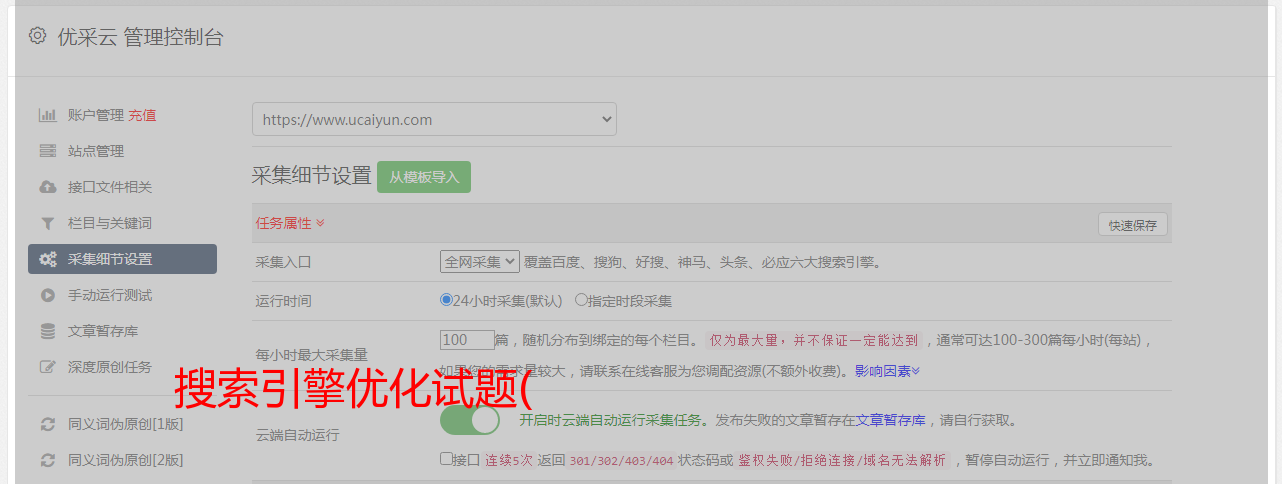Click the gear icon beside 优采云 管理控制台

[x=37, y=36]
